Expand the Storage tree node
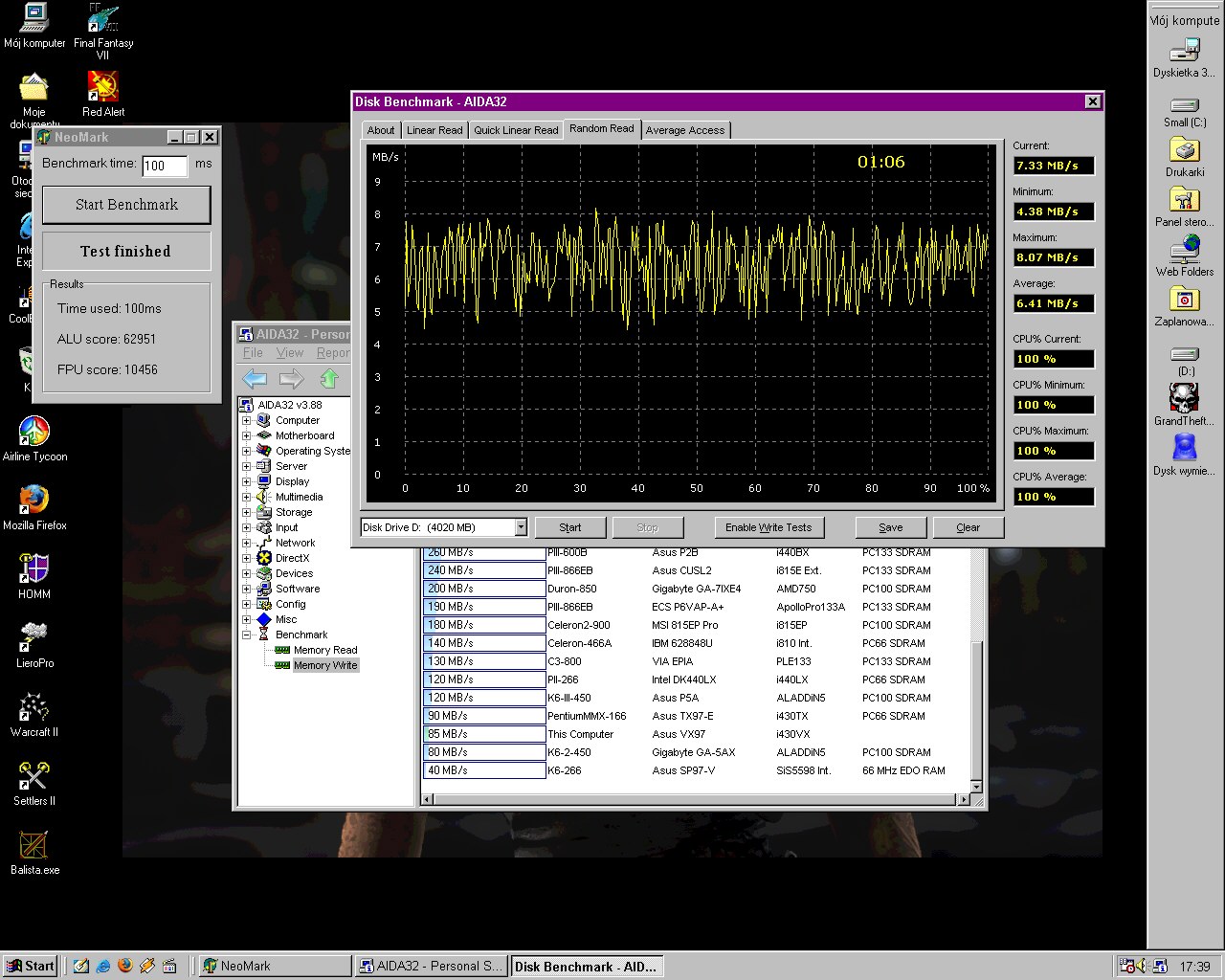The image size is (1225, 980). (246, 512)
